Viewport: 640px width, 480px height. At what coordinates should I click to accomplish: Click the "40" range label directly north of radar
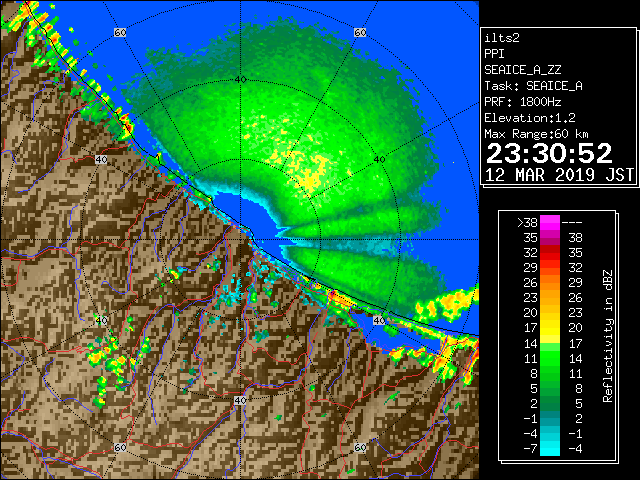[240, 79]
